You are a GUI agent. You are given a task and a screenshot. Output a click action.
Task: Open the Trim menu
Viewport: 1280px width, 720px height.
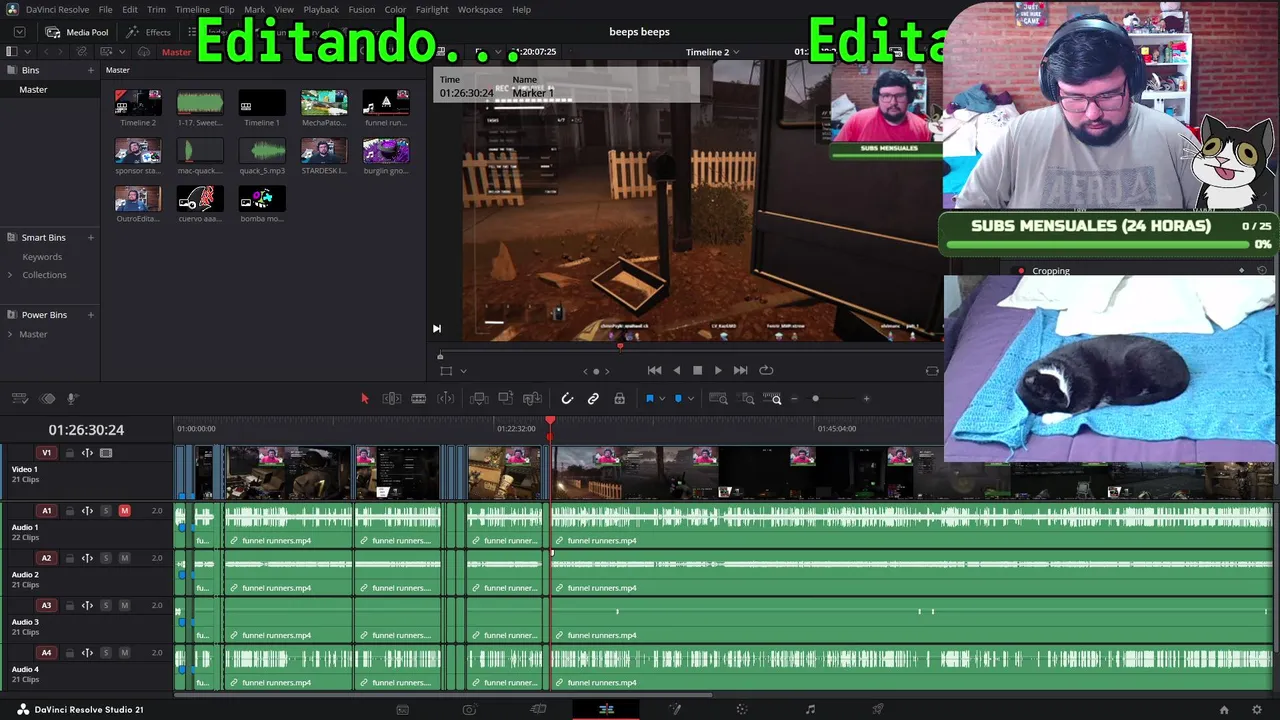pyautogui.click(x=156, y=9)
